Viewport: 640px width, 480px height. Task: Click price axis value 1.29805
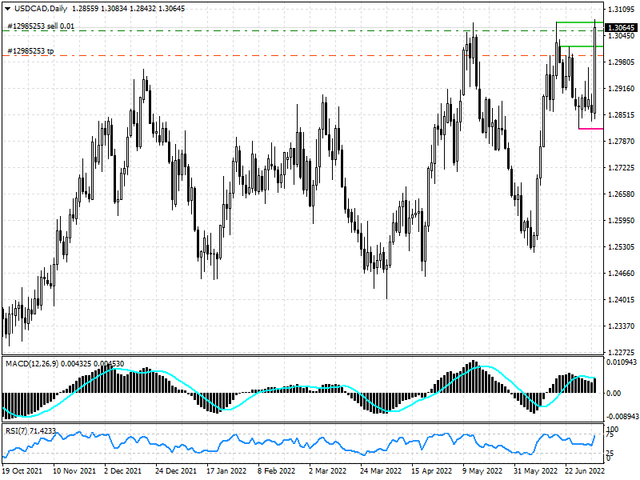(x=621, y=62)
